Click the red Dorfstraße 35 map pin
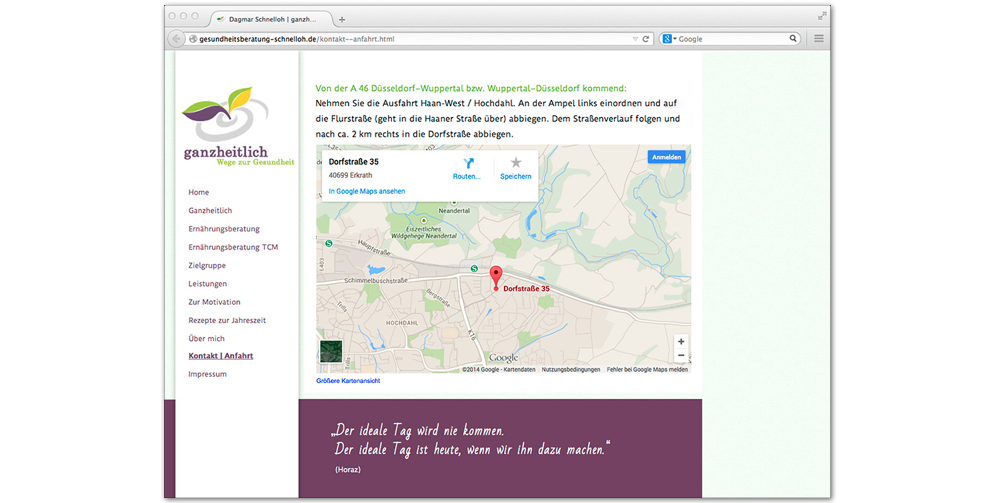 (496, 276)
